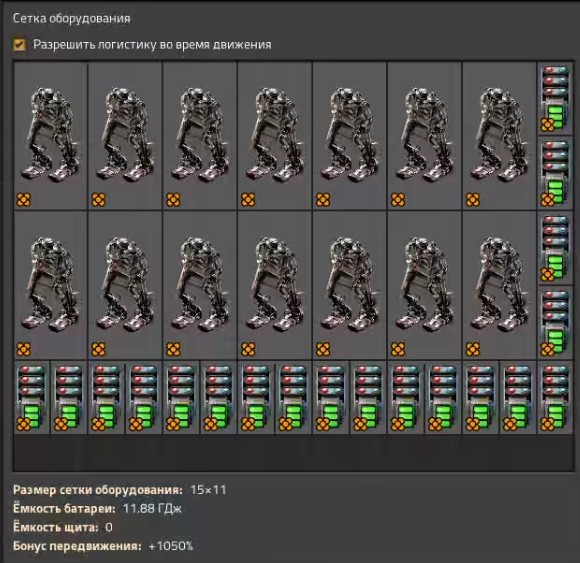
Task: Select second exoskeleton in second row
Action: coord(125,285)
